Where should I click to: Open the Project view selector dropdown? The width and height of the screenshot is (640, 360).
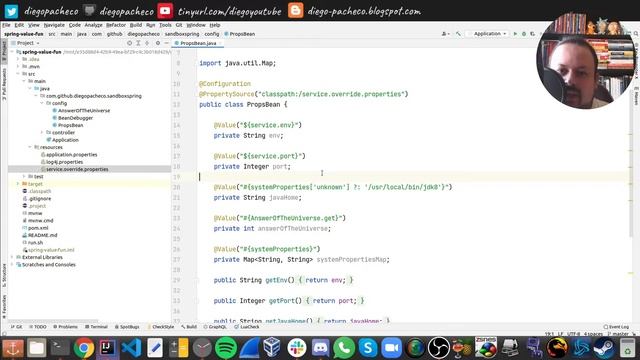[x=28, y=43]
